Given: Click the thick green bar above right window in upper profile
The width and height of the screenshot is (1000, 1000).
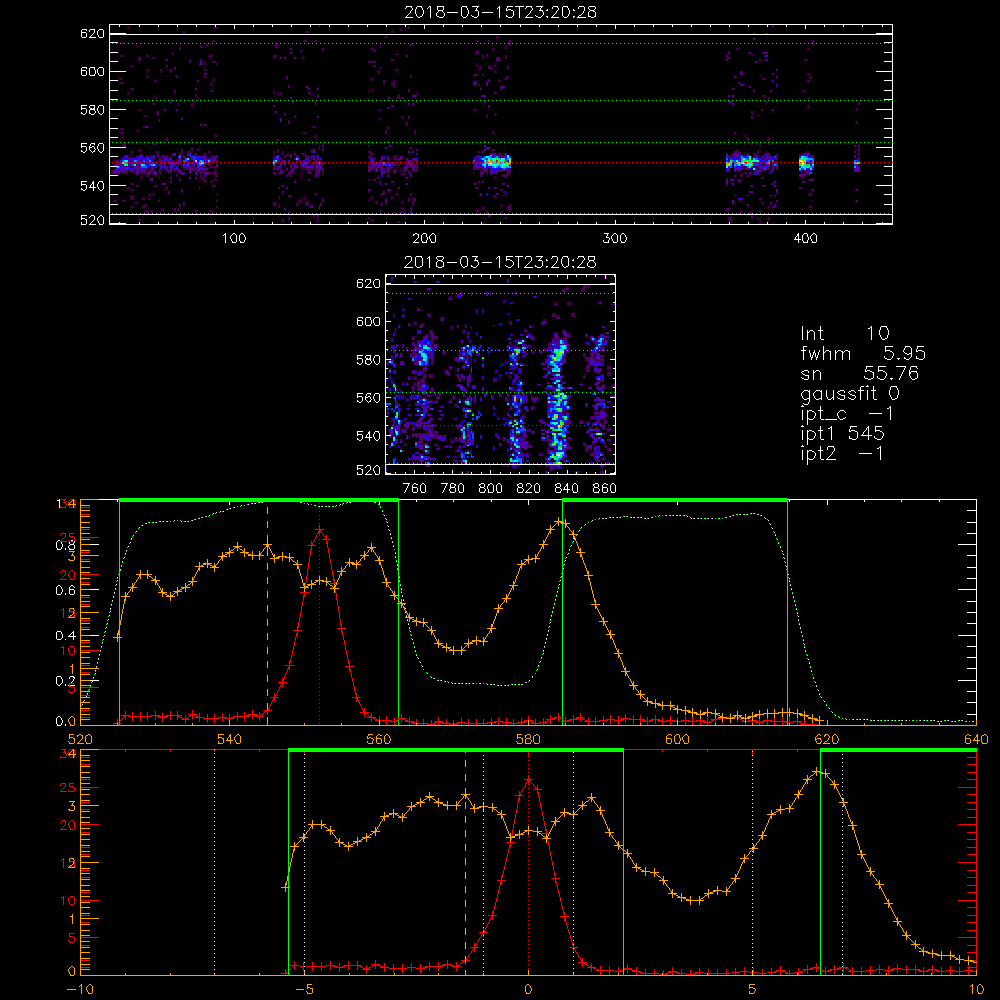Looking at the screenshot, I should click(675, 500).
